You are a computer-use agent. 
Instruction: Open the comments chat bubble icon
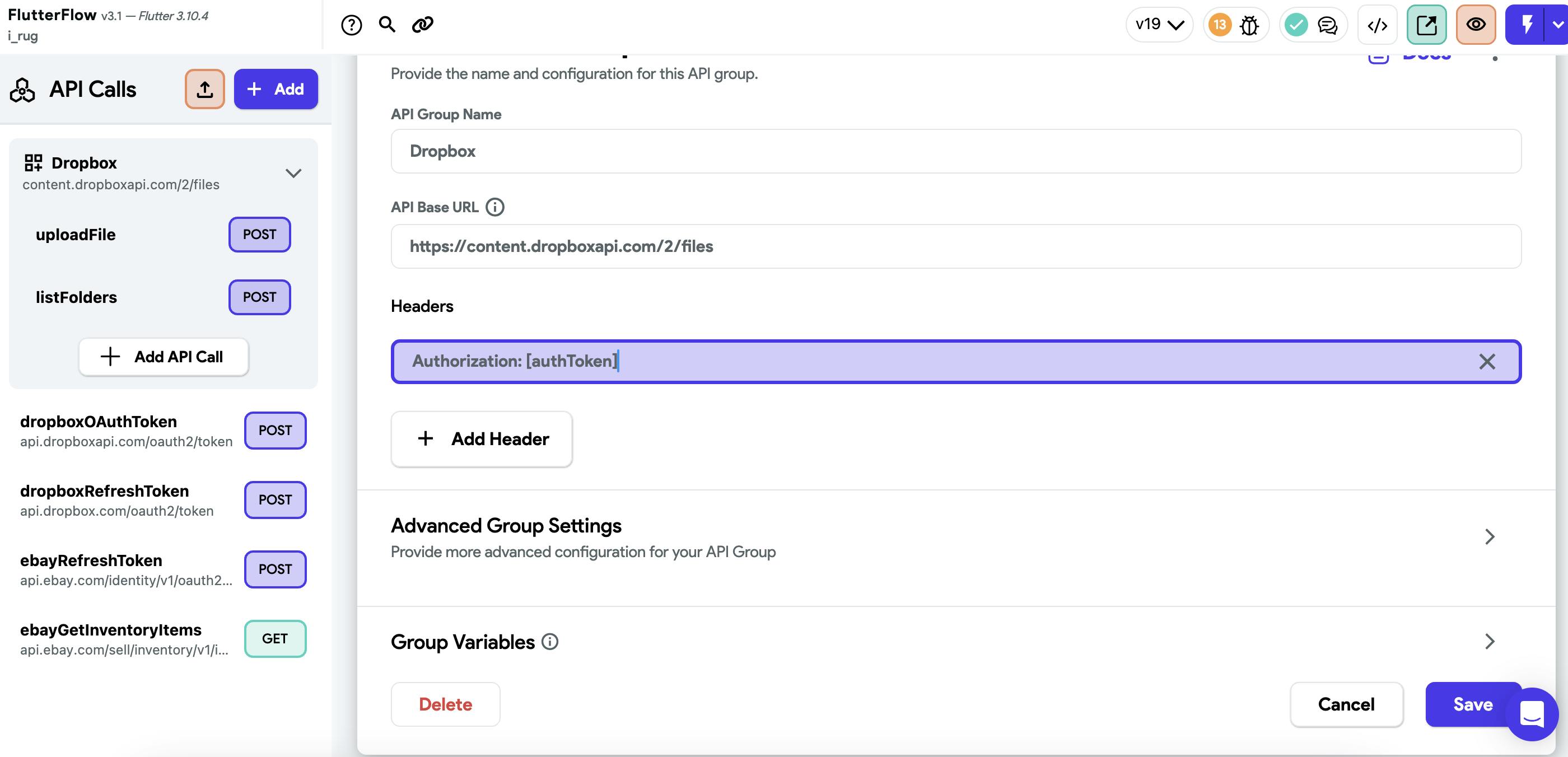pos(1327,25)
